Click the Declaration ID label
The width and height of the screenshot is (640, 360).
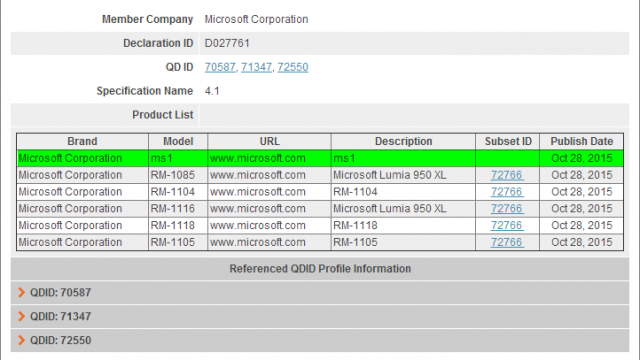coord(158,43)
